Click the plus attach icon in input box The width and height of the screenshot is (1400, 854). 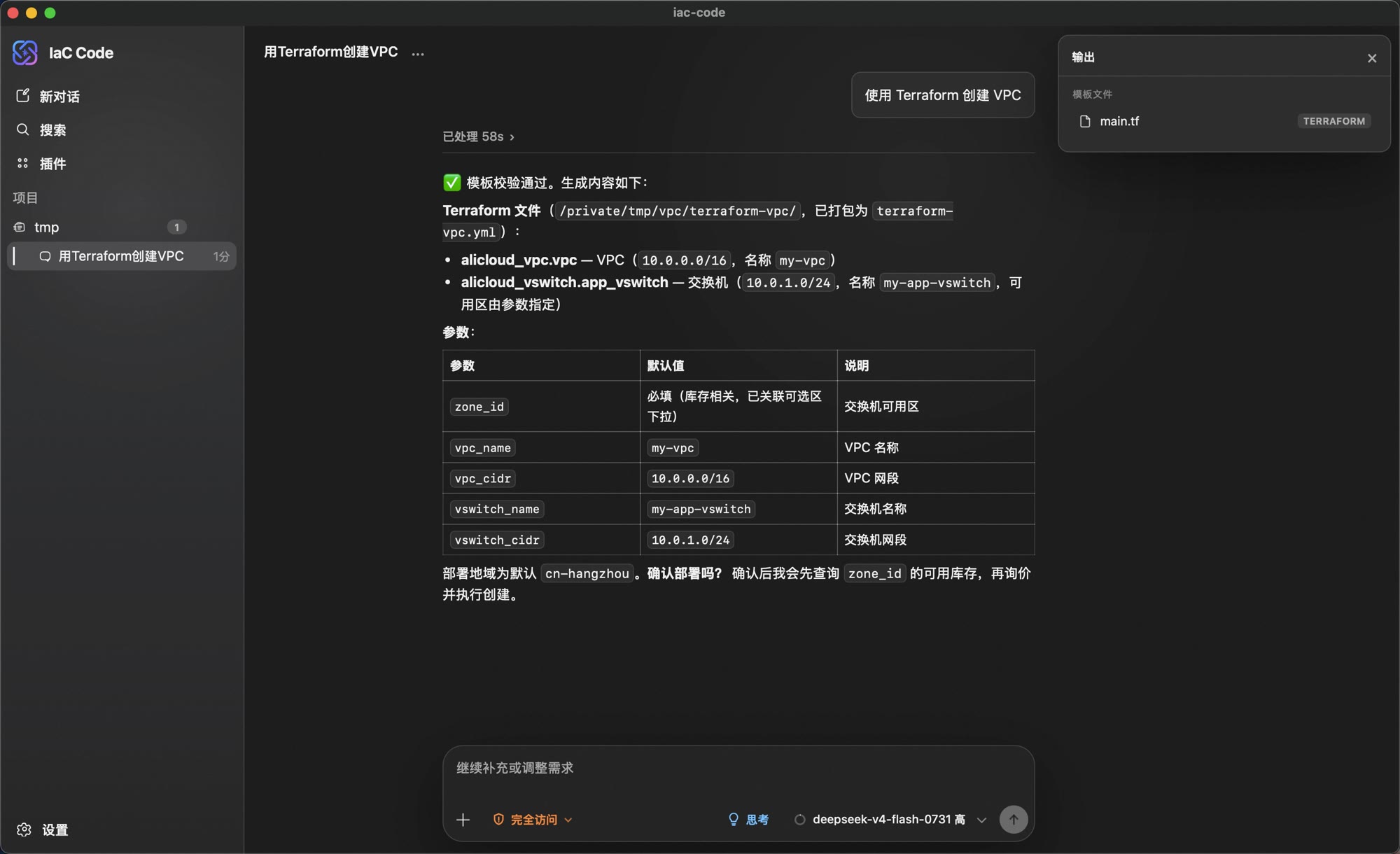pyautogui.click(x=463, y=820)
